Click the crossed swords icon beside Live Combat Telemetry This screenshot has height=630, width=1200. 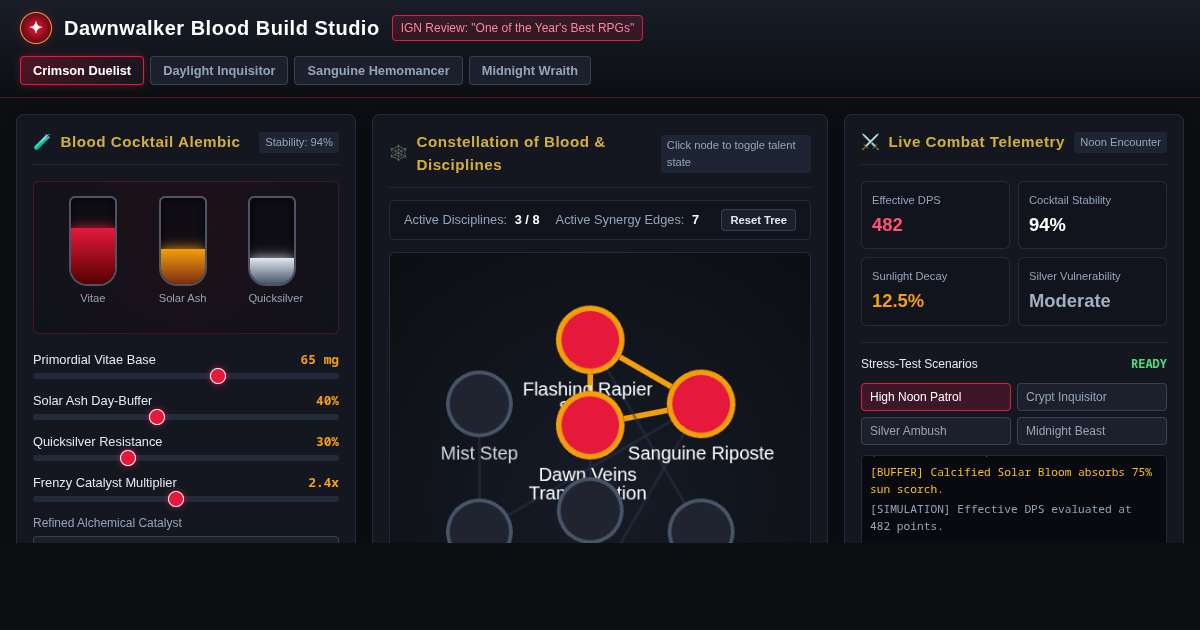[x=870, y=142]
